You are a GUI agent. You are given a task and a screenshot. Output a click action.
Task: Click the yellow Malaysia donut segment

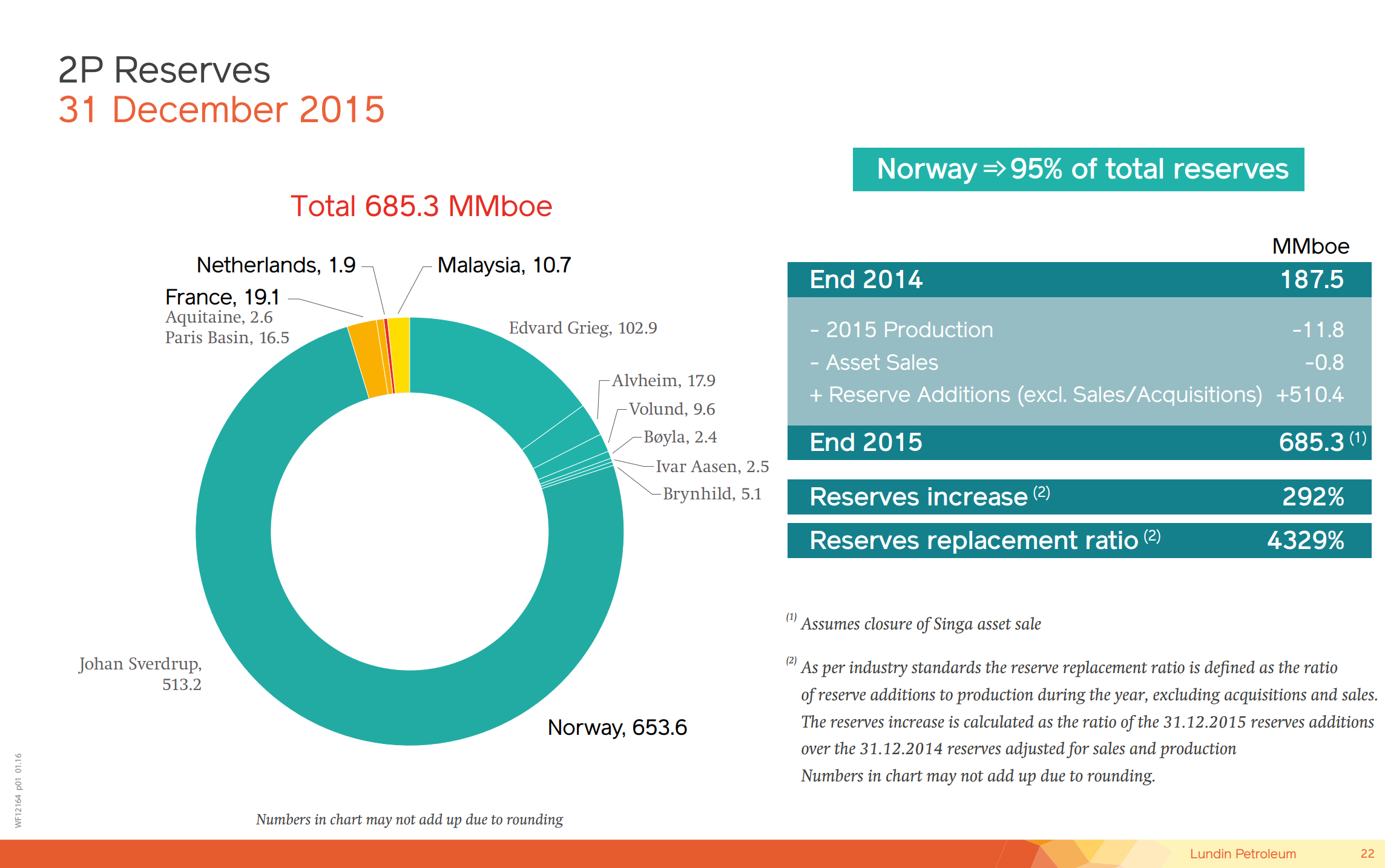click(400, 355)
